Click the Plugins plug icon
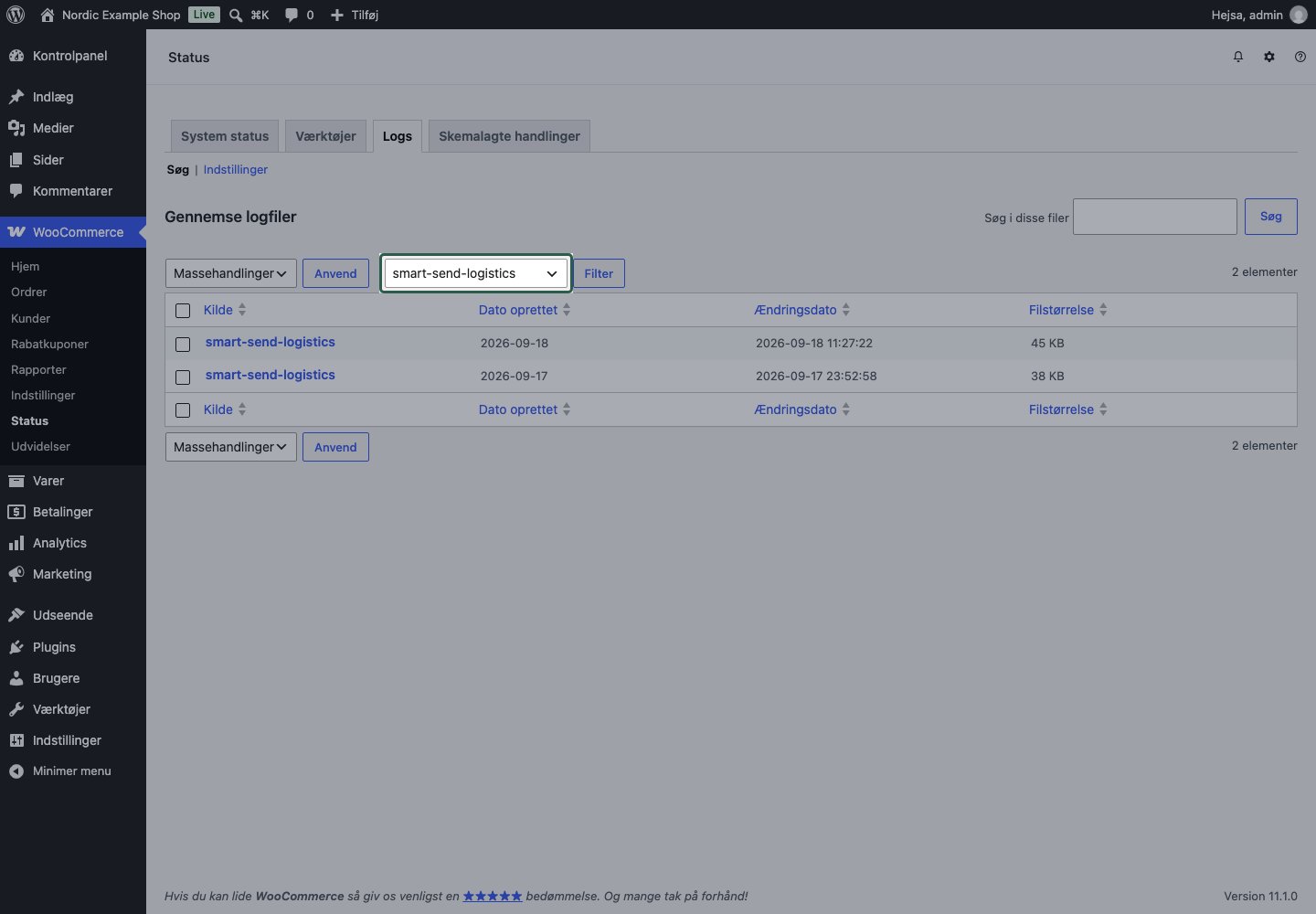Viewport: 1316px width, 914px height. click(x=16, y=647)
